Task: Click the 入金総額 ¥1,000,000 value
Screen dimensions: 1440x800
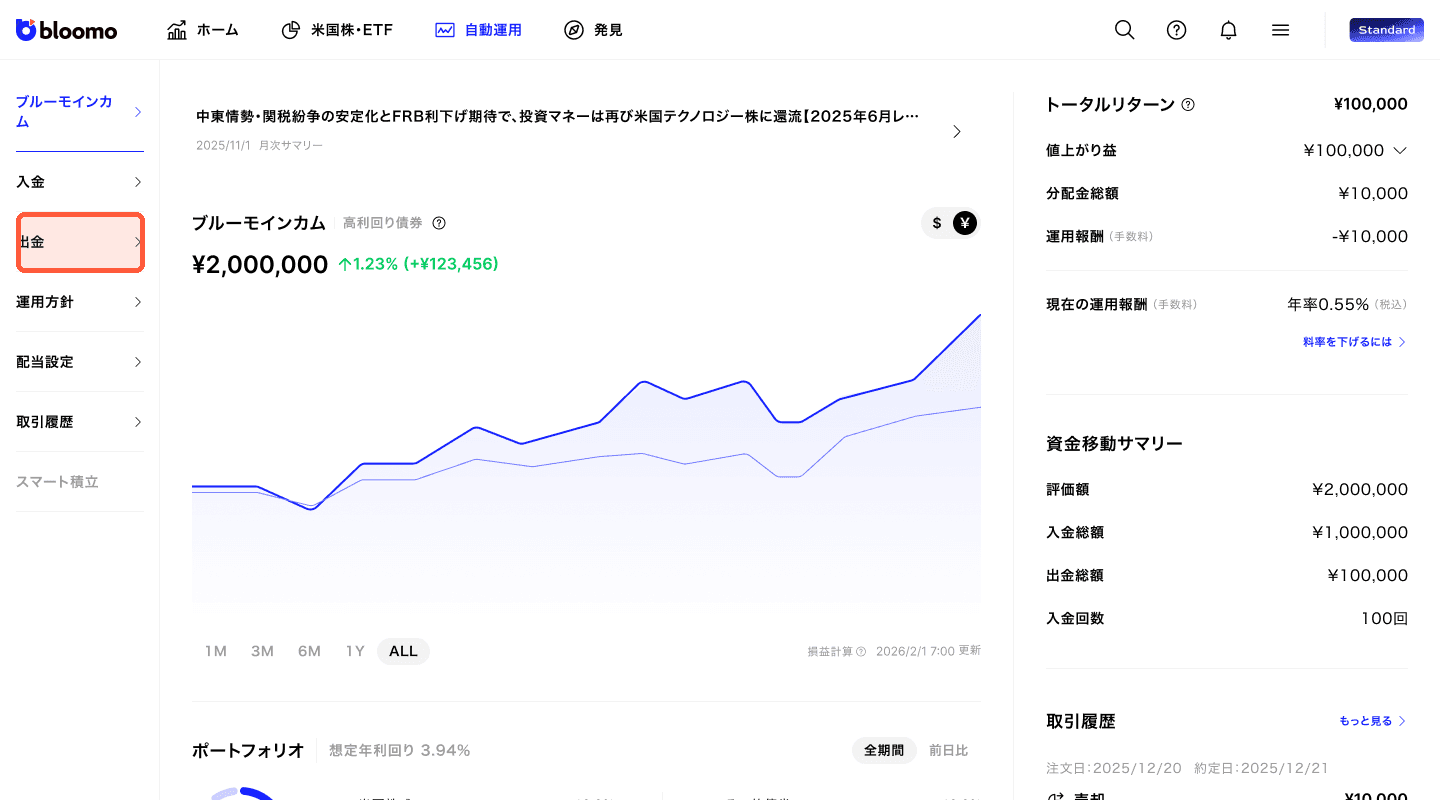Action: (1360, 533)
